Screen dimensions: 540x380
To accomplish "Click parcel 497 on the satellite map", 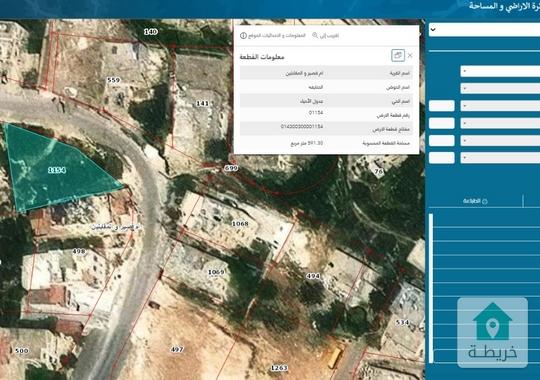I will coord(177,349).
